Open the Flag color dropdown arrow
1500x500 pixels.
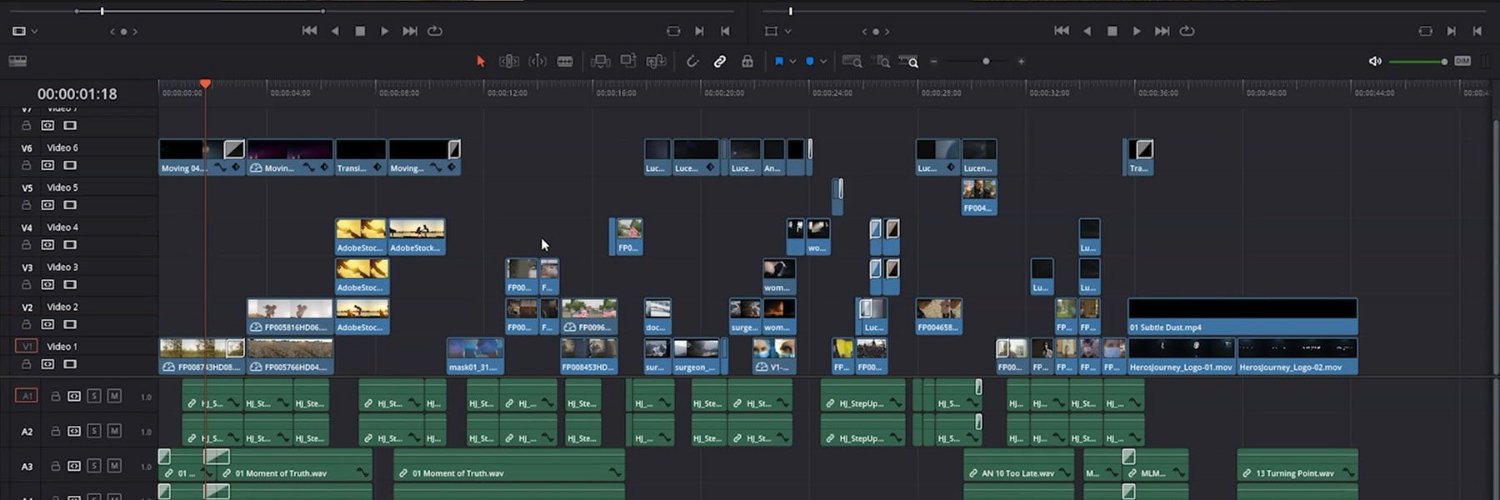(793, 61)
